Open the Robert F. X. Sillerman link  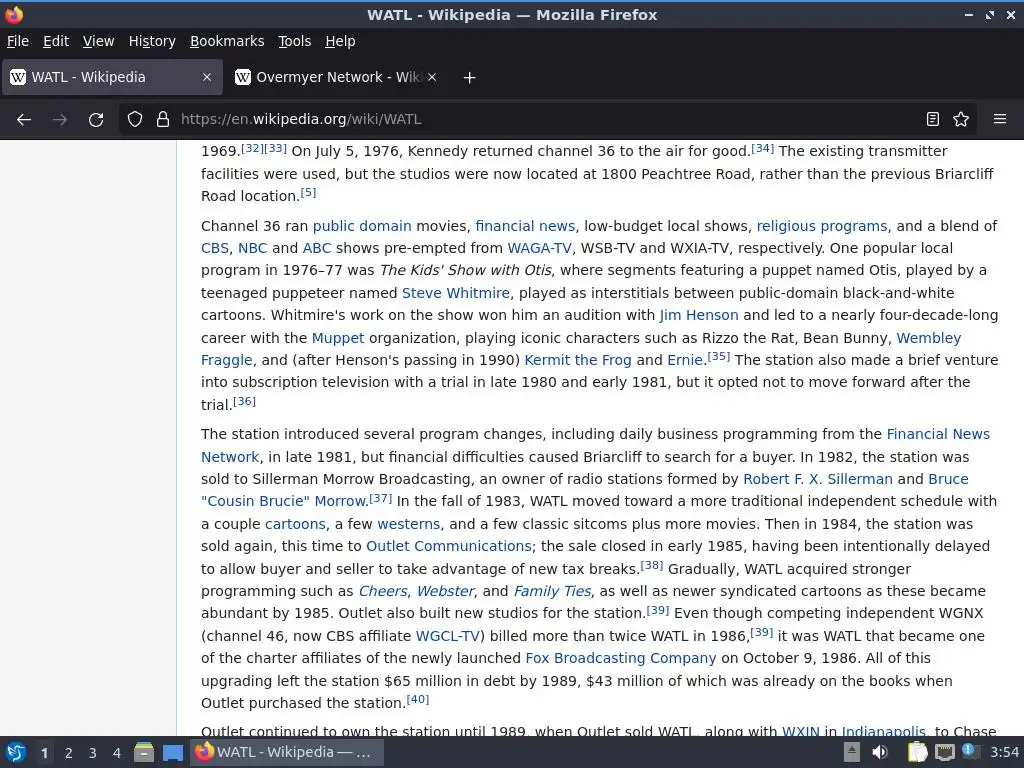point(818,479)
